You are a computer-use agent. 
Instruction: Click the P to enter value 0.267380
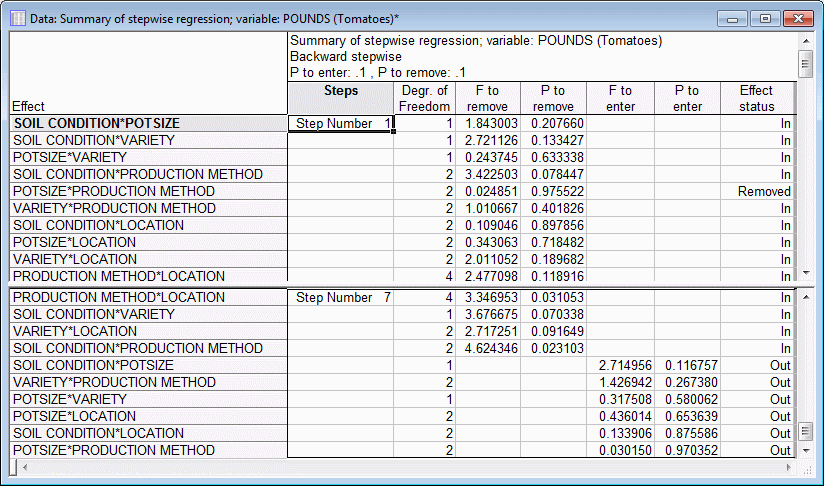tap(687, 382)
